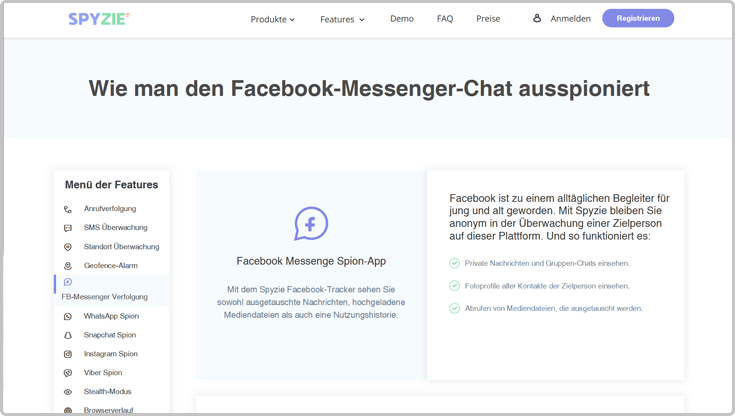Click checkmark beside Private Nachrichten und Gruppen-Chats
This screenshot has height=416, width=735.
point(454,263)
